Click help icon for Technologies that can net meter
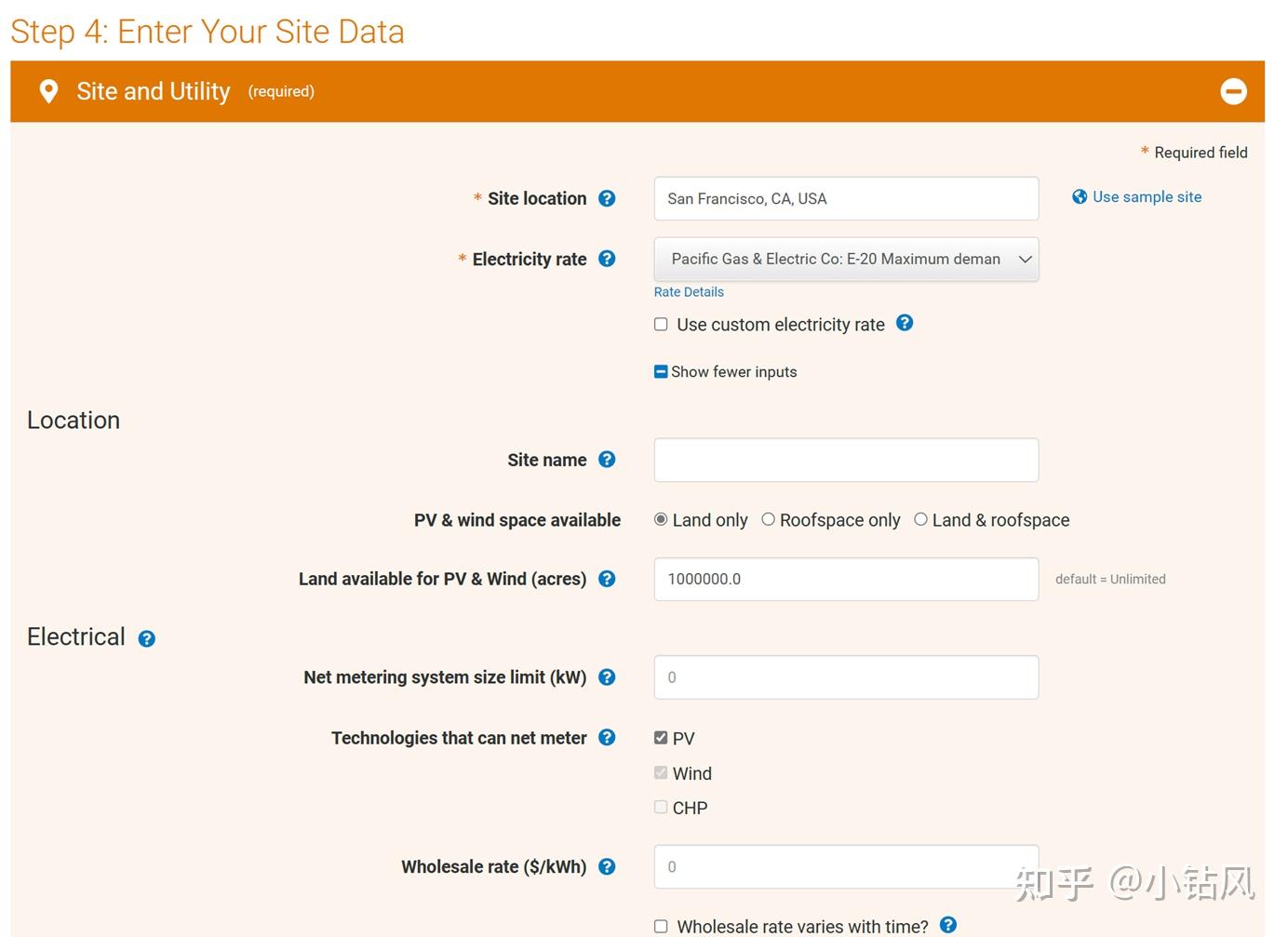This screenshot has width=1288, height=937. coord(607,738)
